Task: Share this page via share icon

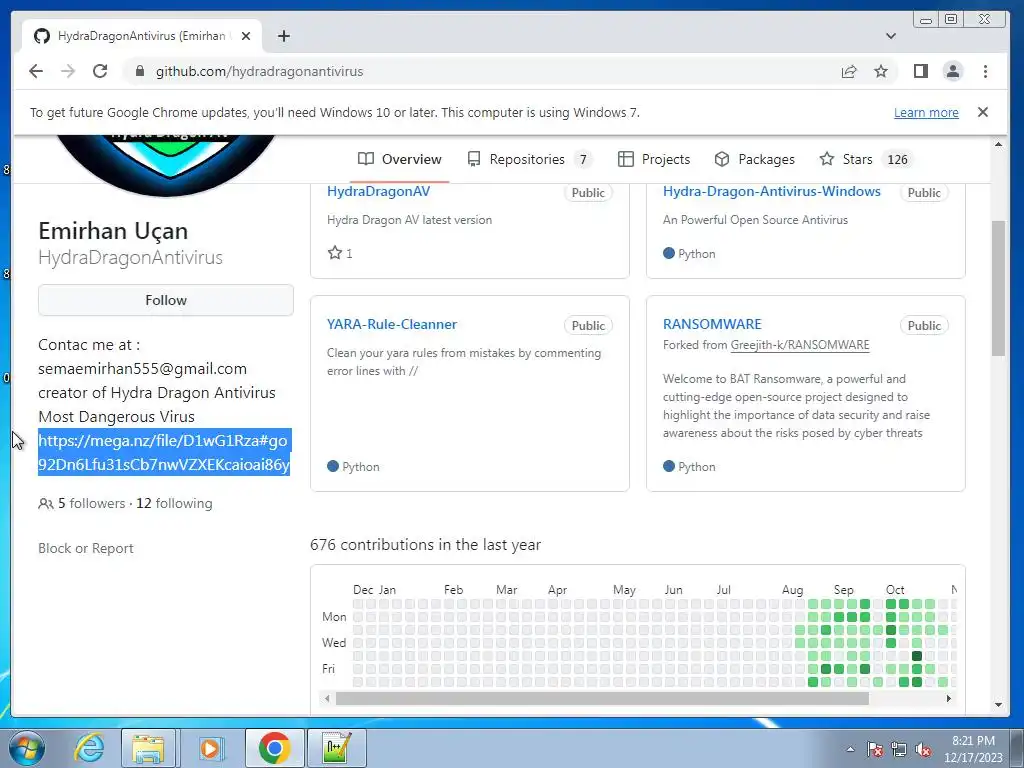Action: pyautogui.click(x=849, y=71)
